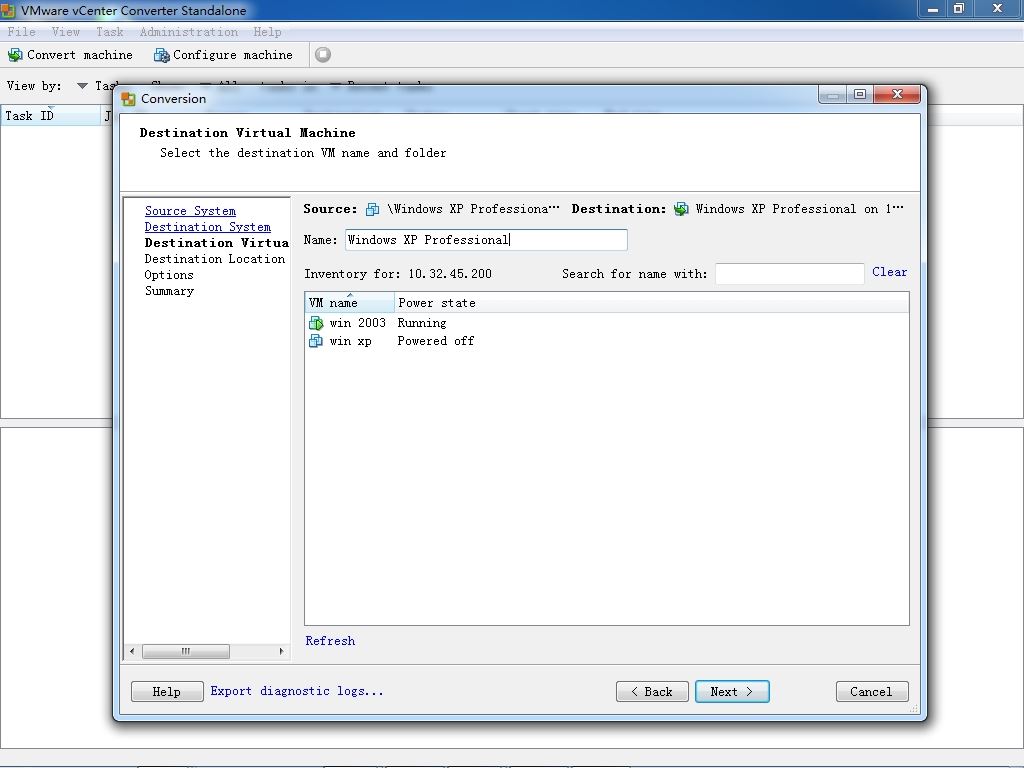Click the Refresh inventory link

(x=330, y=641)
